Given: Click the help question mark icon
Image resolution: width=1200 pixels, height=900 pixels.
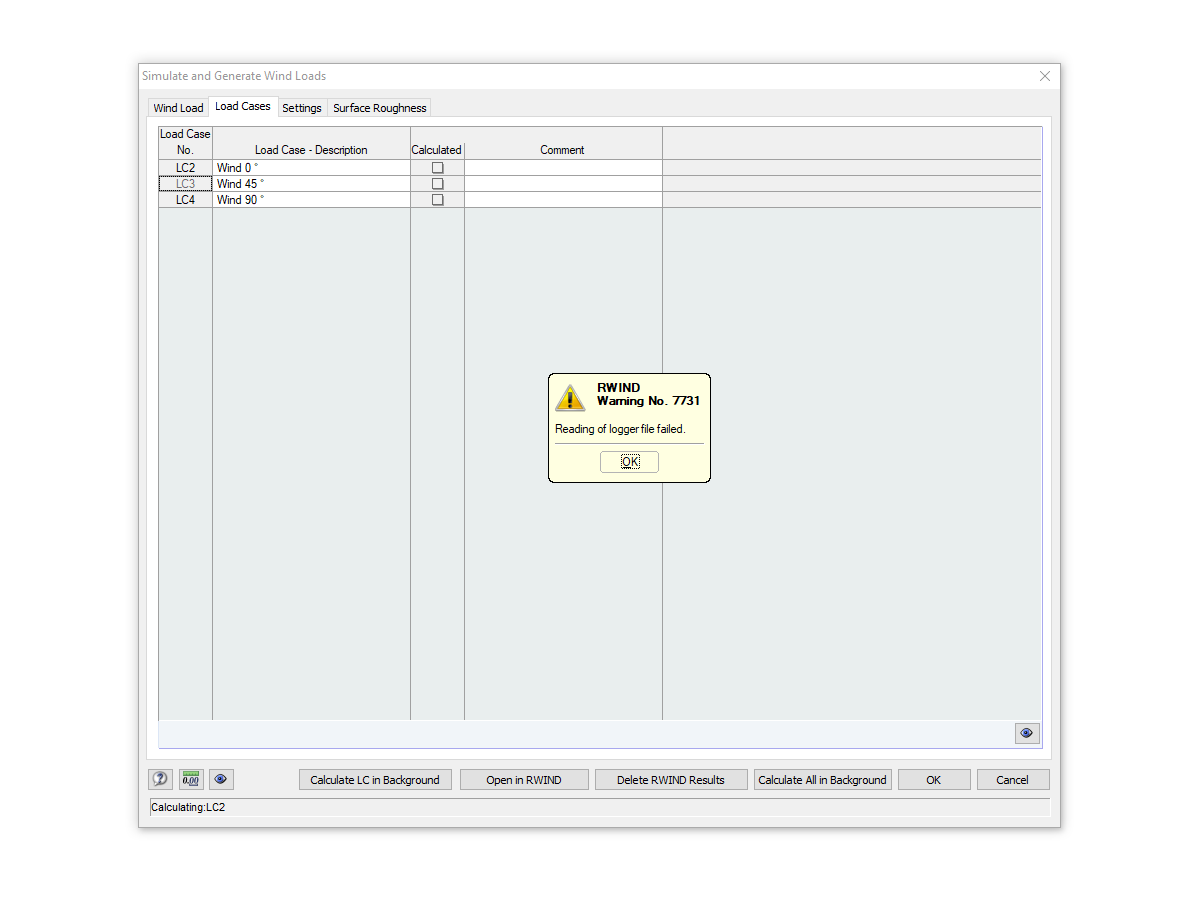Looking at the screenshot, I should point(160,779).
